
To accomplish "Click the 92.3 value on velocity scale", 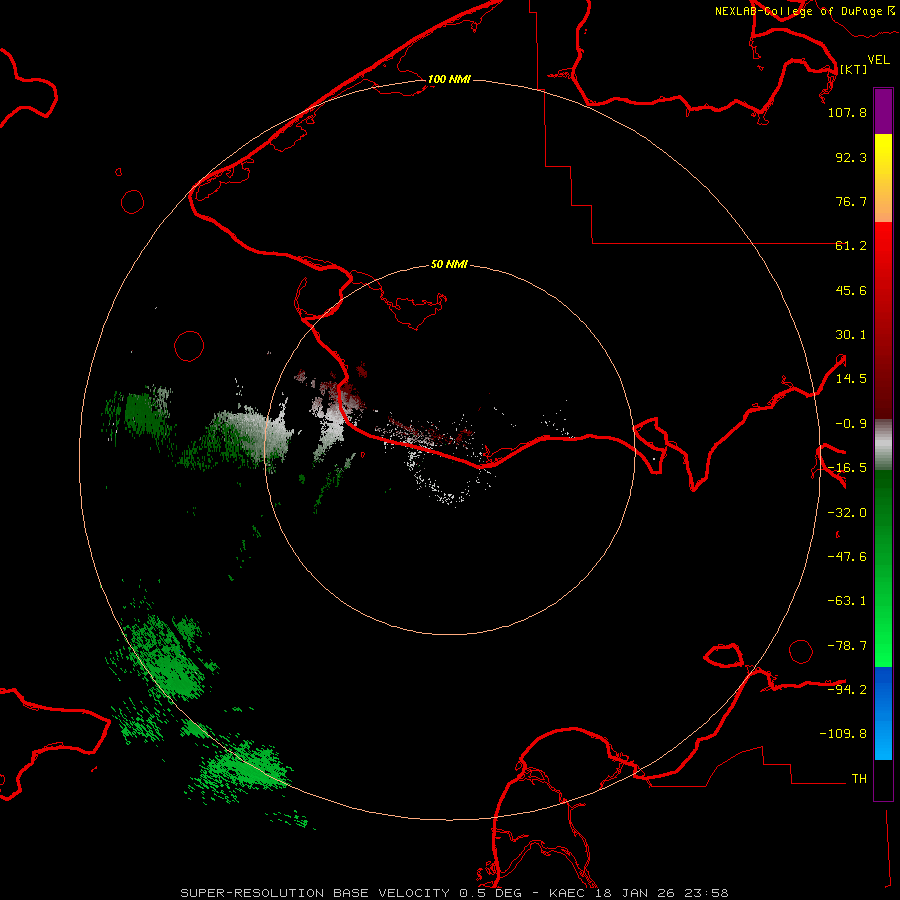I will pos(851,157).
